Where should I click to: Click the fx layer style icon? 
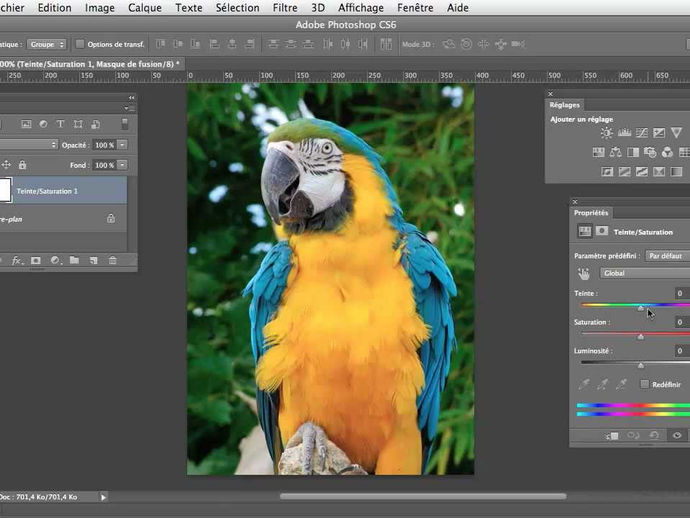pyautogui.click(x=17, y=260)
